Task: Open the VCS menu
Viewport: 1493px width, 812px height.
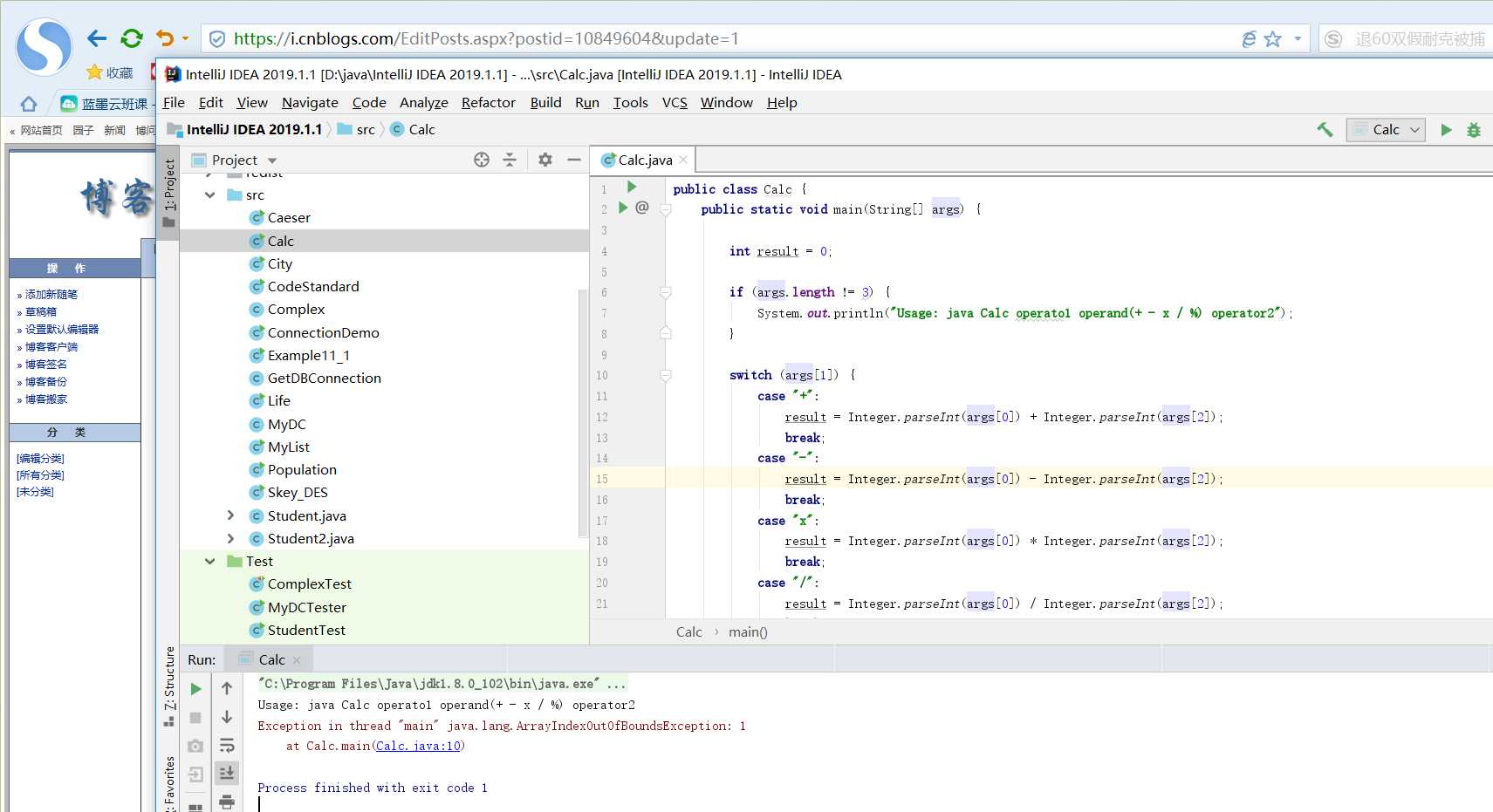Action: point(675,102)
